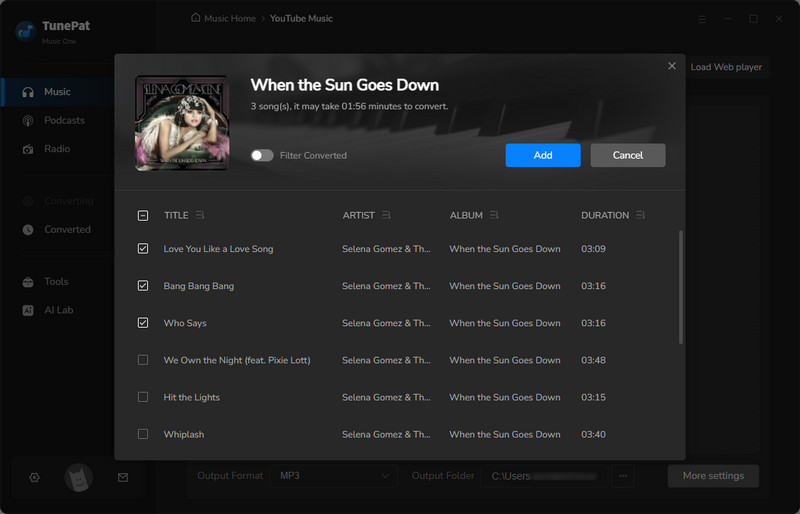Open the Output Format MP3 dropdown
800x514 pixels.
(334, 476)
